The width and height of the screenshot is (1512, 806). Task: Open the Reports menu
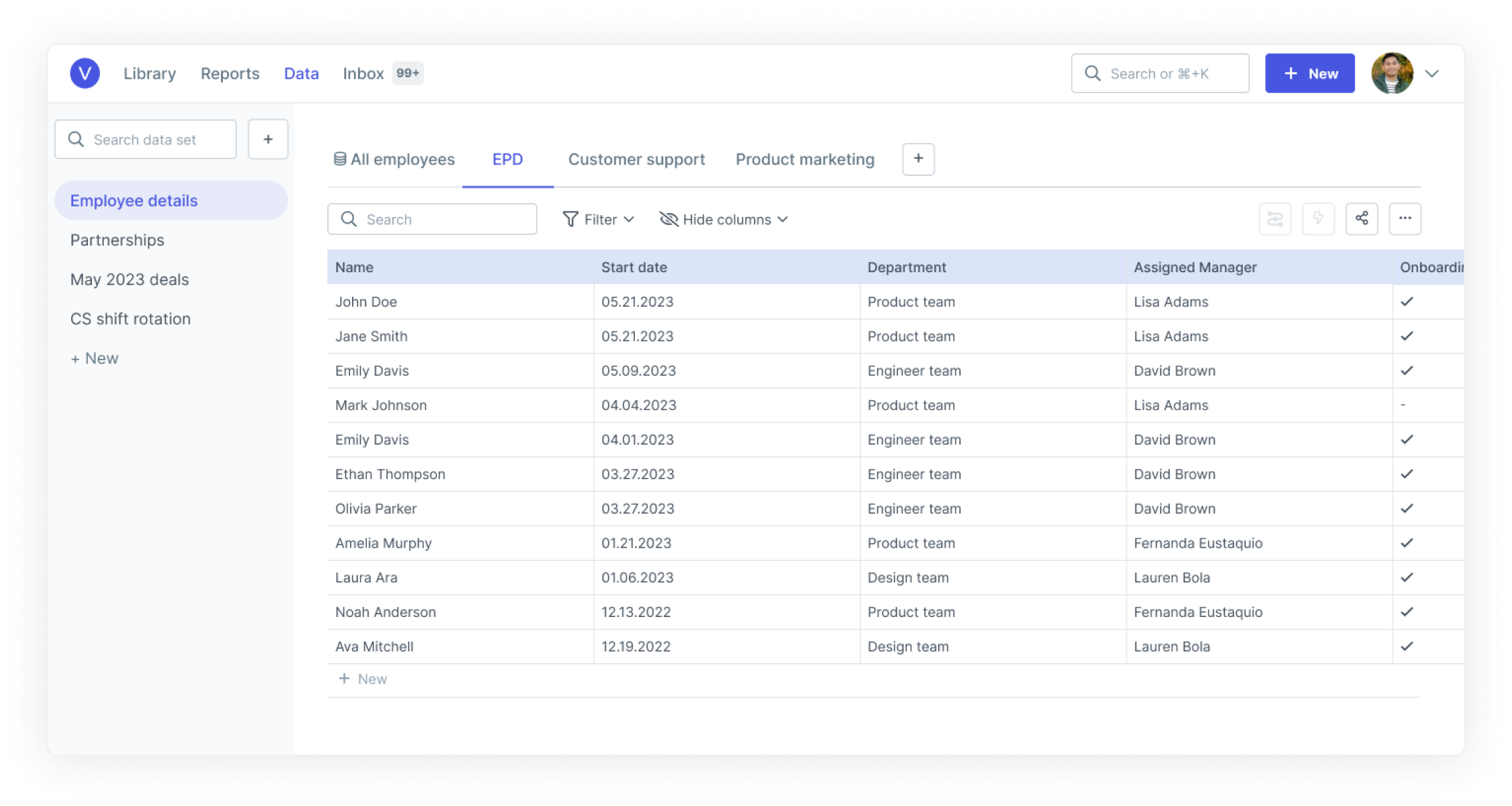pyautogui.click(x=230, y=73)
